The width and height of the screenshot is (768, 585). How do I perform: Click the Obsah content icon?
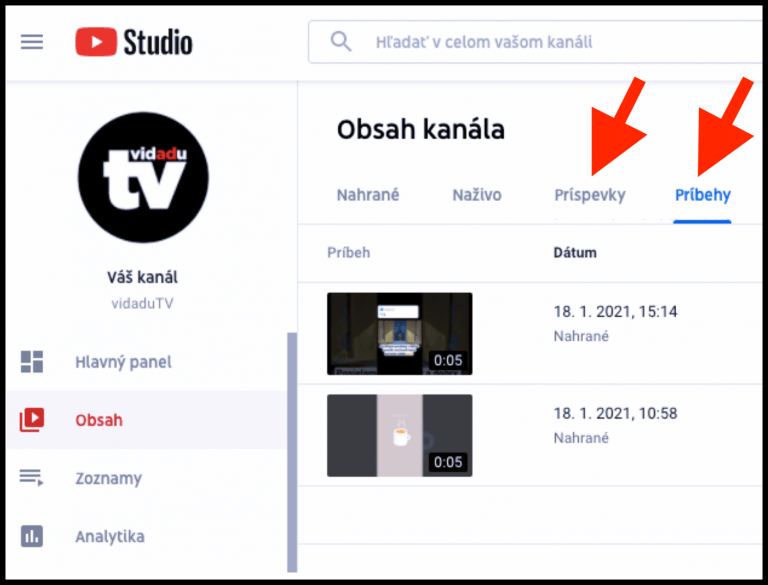point(32,420)
